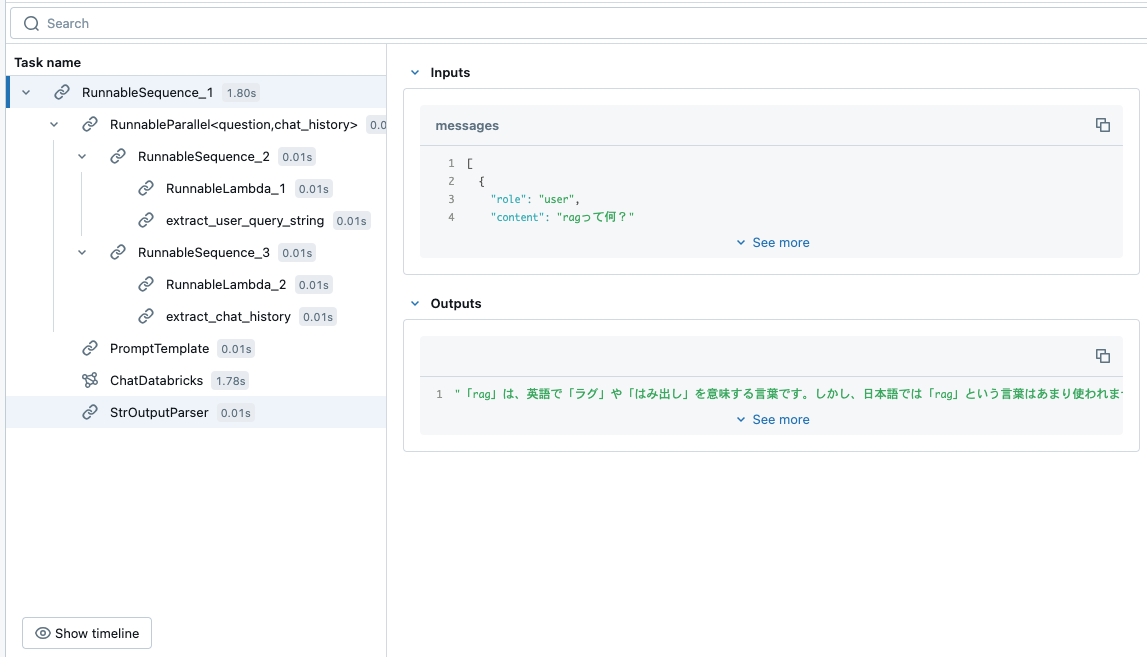Screen dimensions: 1147x657
Task: Collapse the Inputs section
Action: click(x=414, y=72)
